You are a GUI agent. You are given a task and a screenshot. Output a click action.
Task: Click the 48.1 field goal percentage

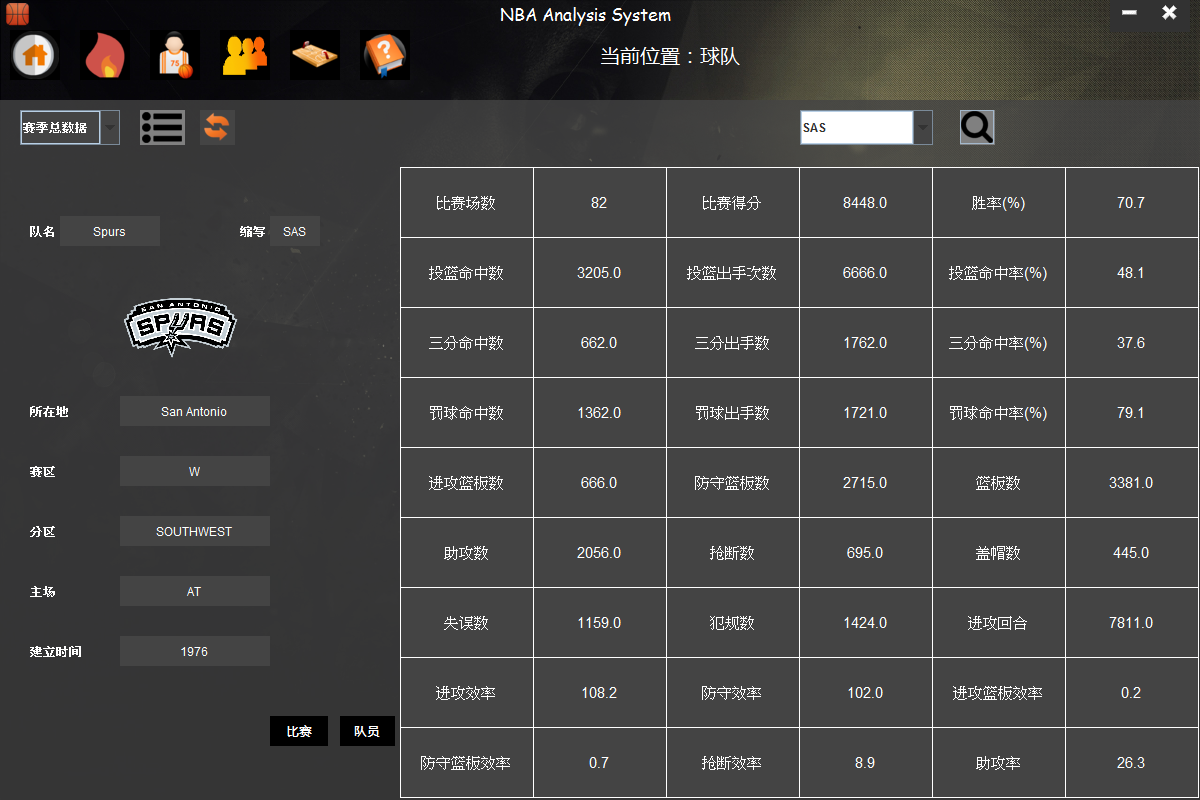1132,273
